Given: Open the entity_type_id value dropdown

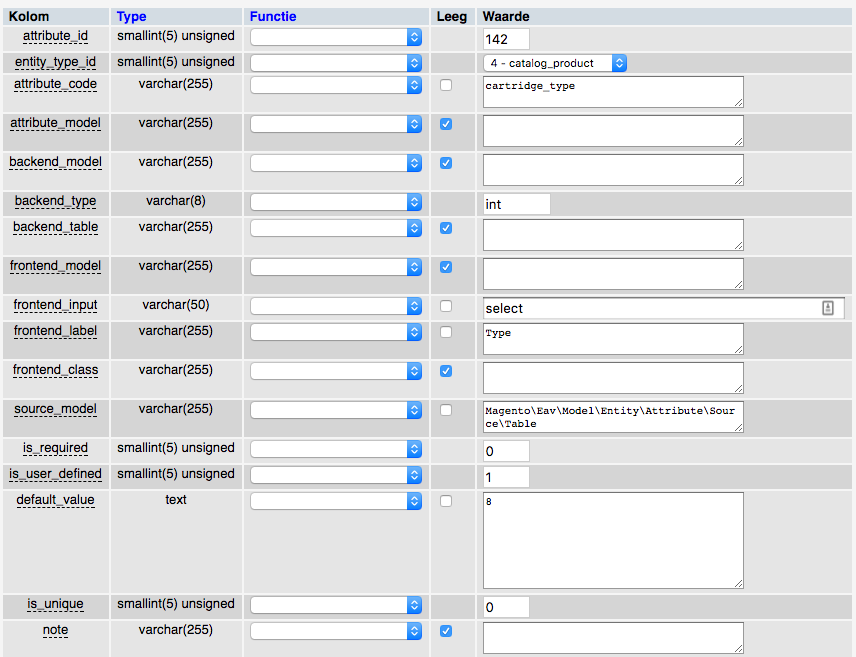Looking at the screenshot, I should click(553, 61).
